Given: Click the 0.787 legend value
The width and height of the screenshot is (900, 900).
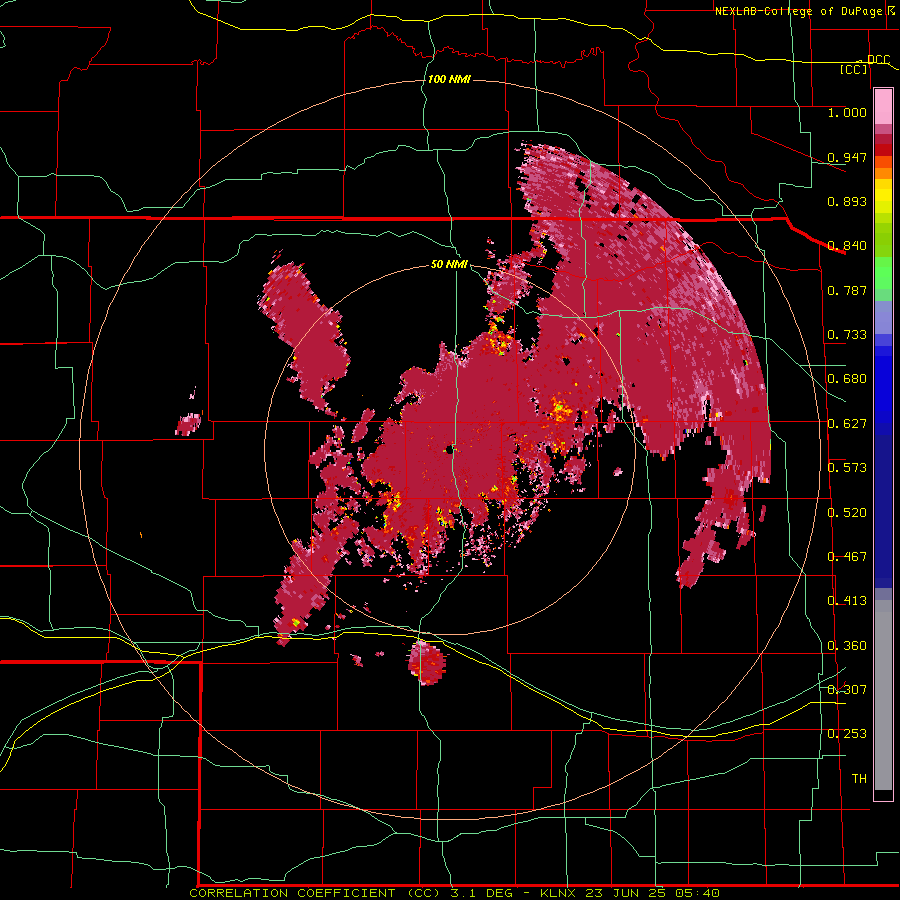Looking at the screenshot, I should coord(847,290).
